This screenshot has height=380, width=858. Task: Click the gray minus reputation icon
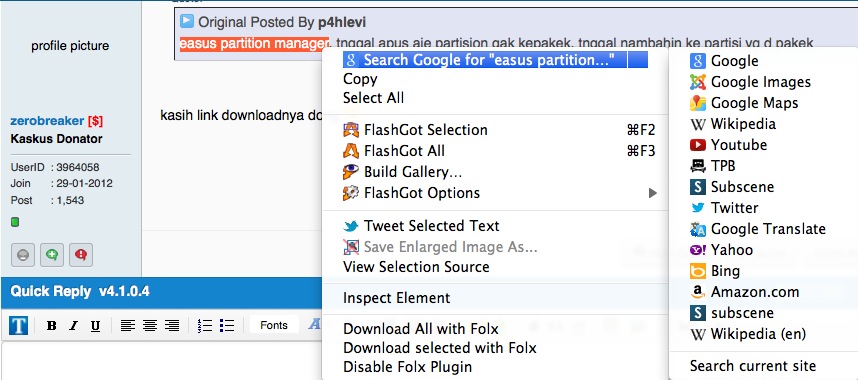click(23, 255)
